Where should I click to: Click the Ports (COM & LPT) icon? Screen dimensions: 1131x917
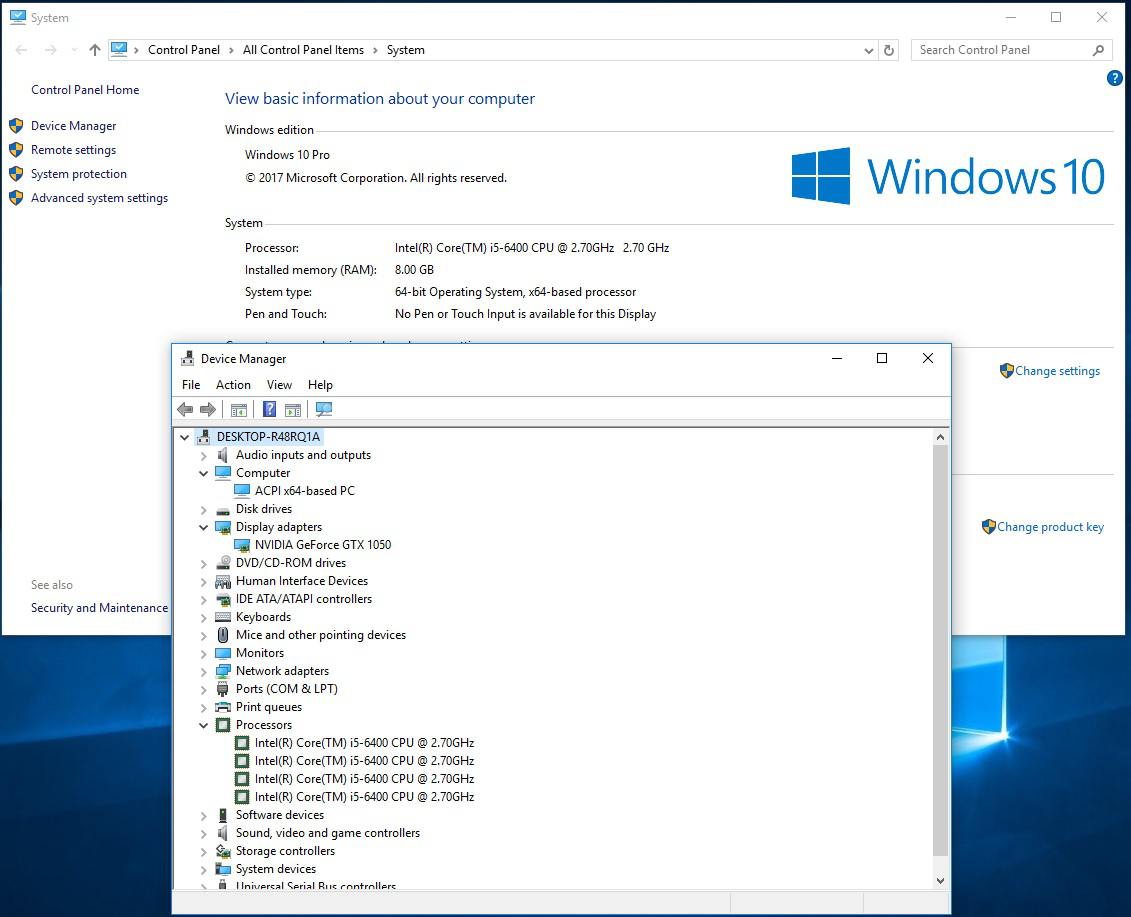pyautogui.click(x=223, y=689)
